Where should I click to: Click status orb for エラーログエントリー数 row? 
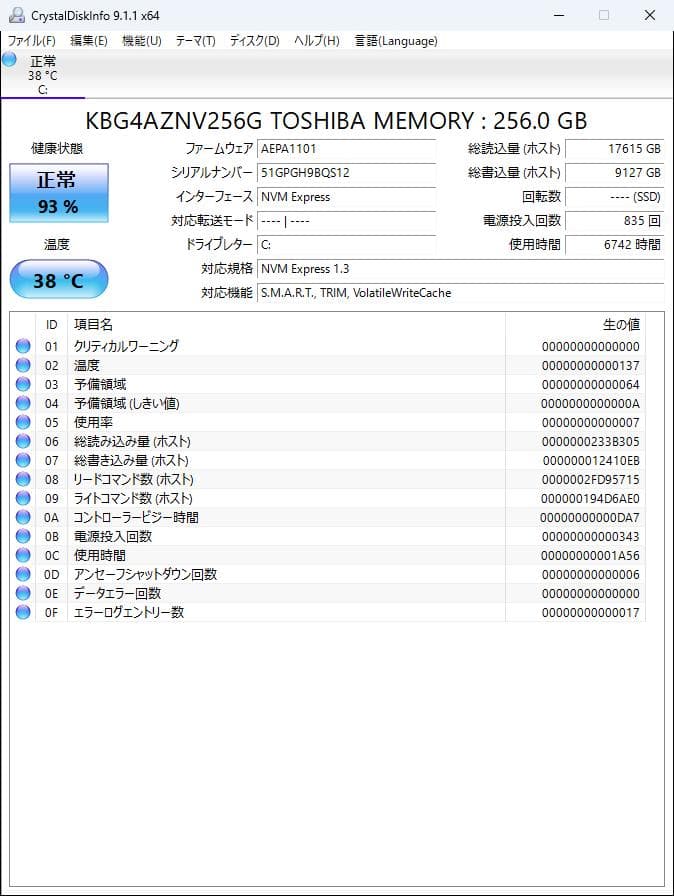coord(23,612)
